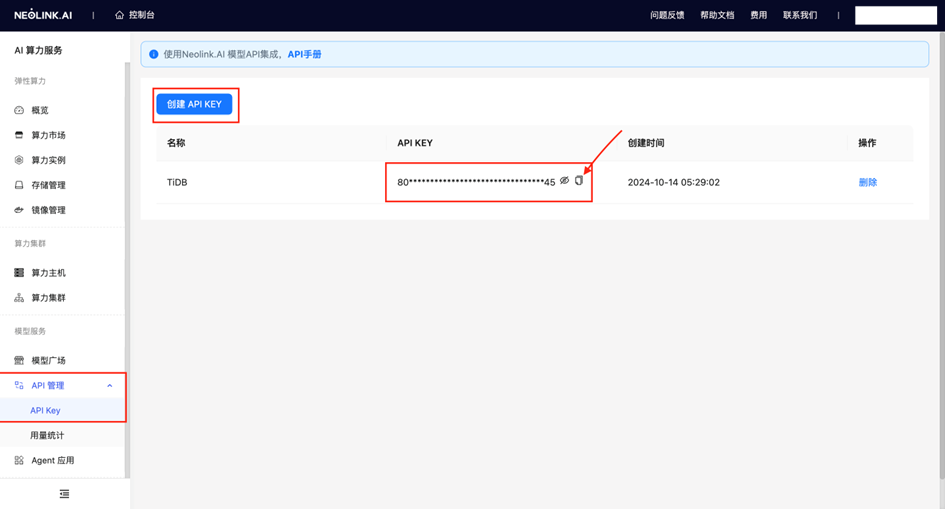945x509 pixels.
Task: Click the API 管理 icon
Action: pos(19,386)
